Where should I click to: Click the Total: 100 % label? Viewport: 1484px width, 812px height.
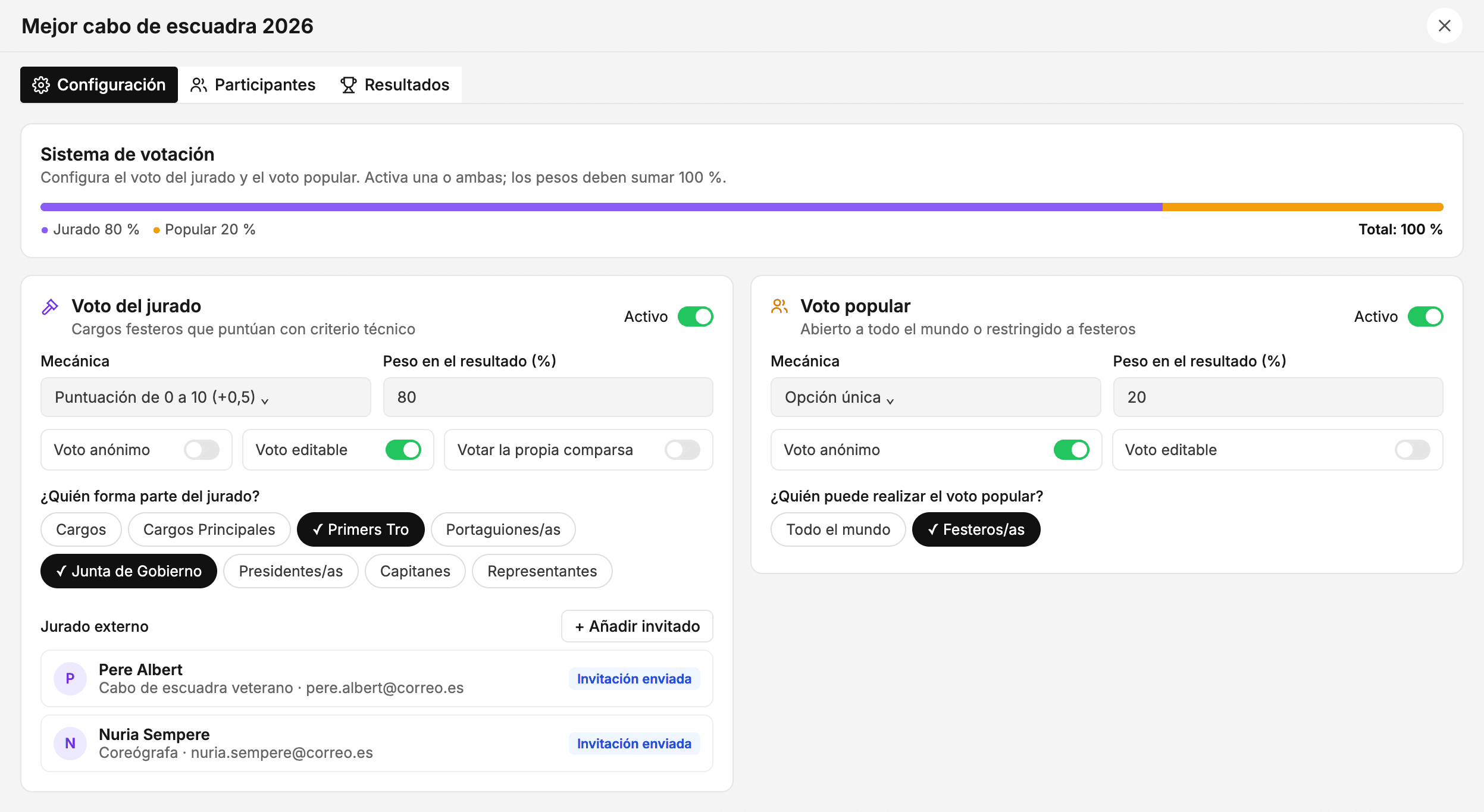pos(1401,230)
